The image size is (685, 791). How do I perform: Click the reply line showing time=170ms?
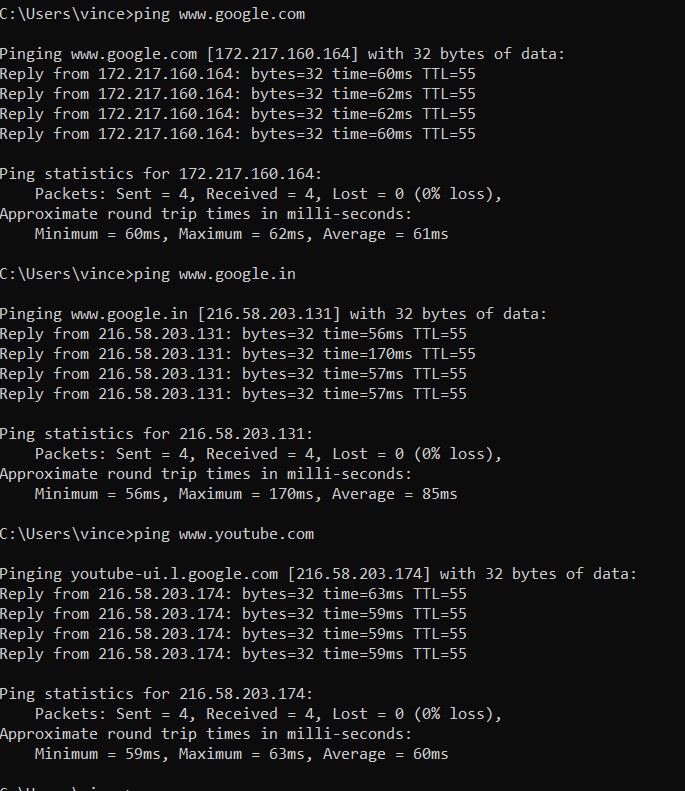coord(237,354)
